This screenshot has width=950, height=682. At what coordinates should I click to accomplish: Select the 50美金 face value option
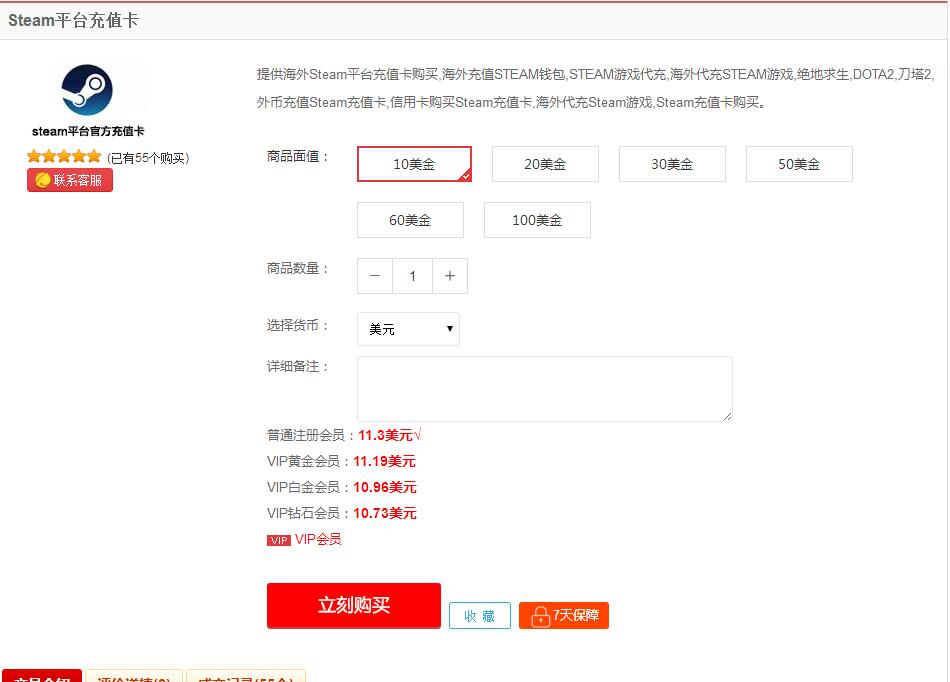click(x=799, y=164)
